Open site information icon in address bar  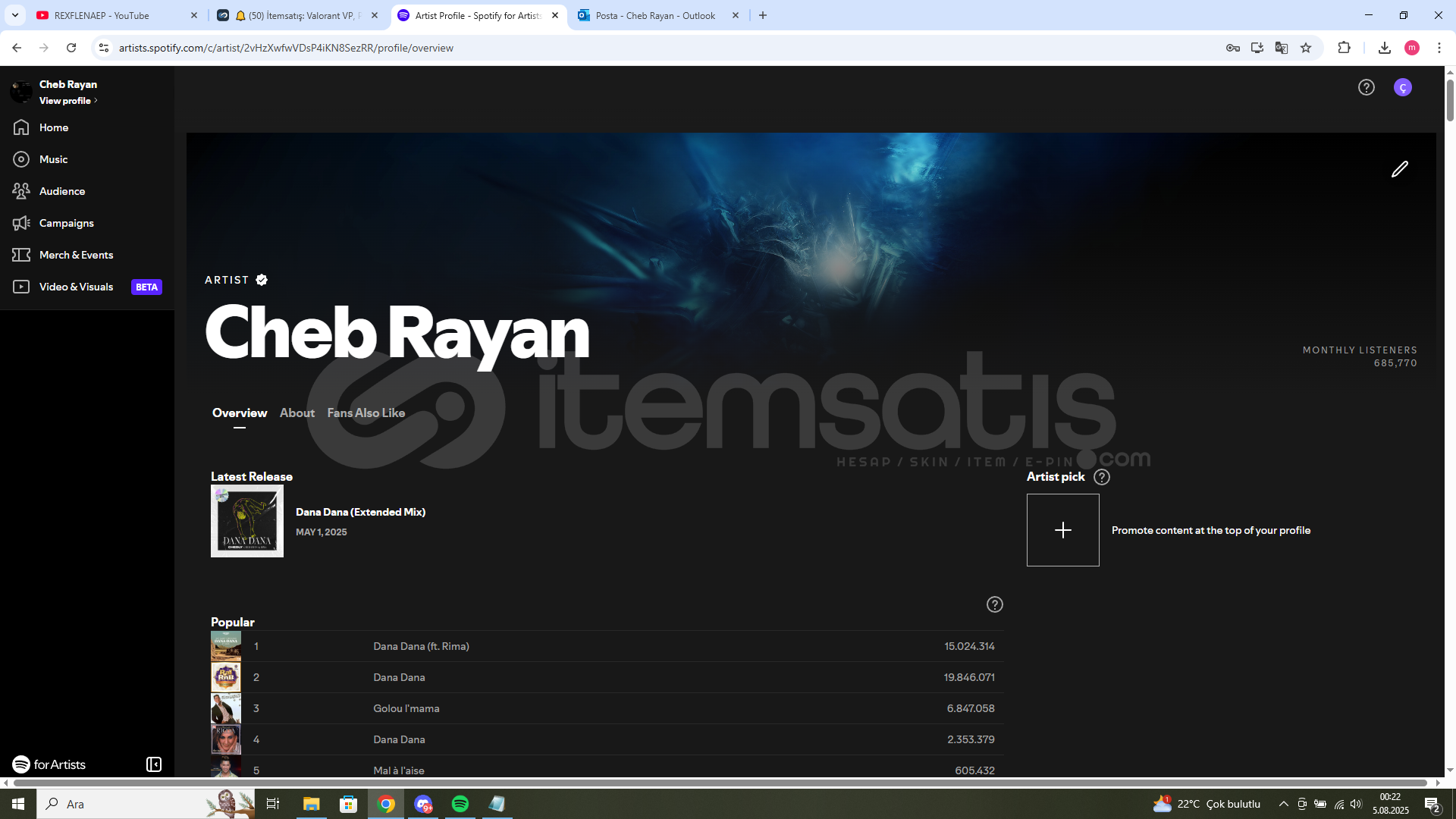point(104,48)
